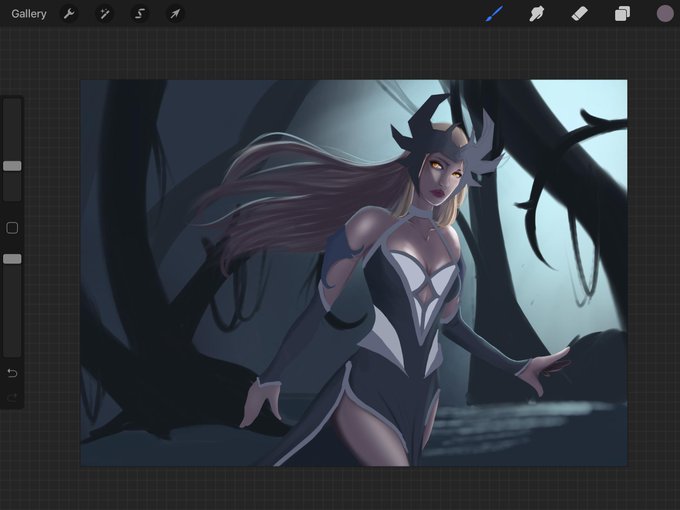680x510 pixels.
Task: Open the Adjustments magic wand menu
Action: (x=105, y=14)
